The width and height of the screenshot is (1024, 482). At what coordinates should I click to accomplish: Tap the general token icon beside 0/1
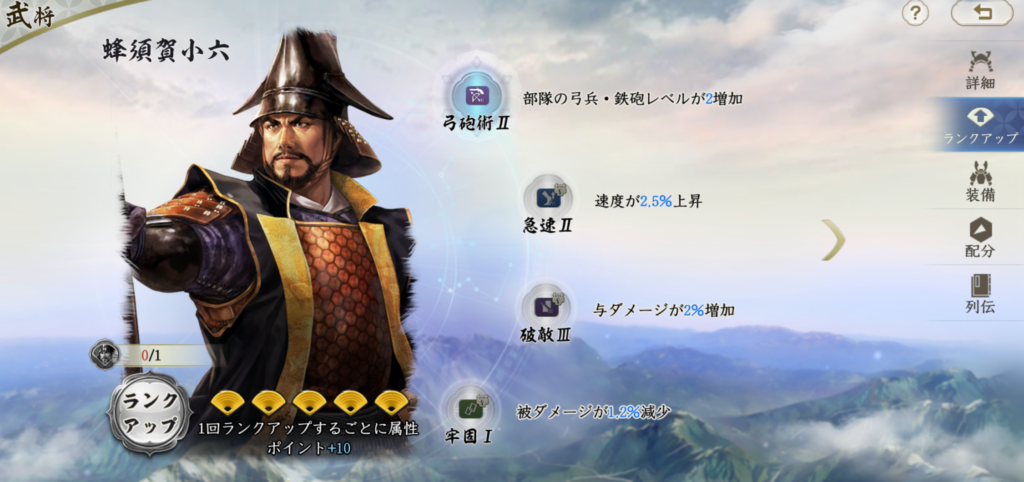(x=104, y=355)
